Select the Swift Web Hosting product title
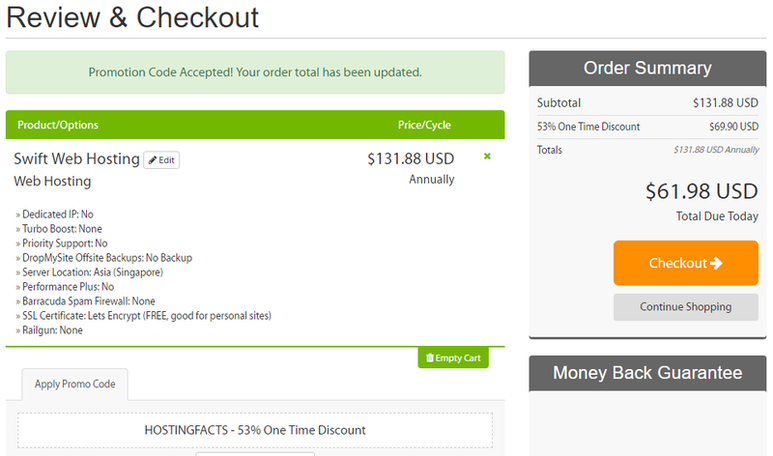 click(76, 159)
